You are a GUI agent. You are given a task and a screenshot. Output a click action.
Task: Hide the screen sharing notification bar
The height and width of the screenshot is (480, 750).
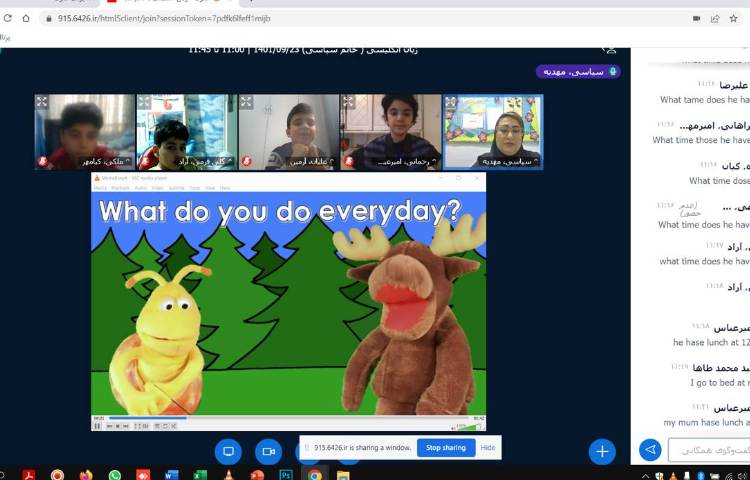point(488,448)
